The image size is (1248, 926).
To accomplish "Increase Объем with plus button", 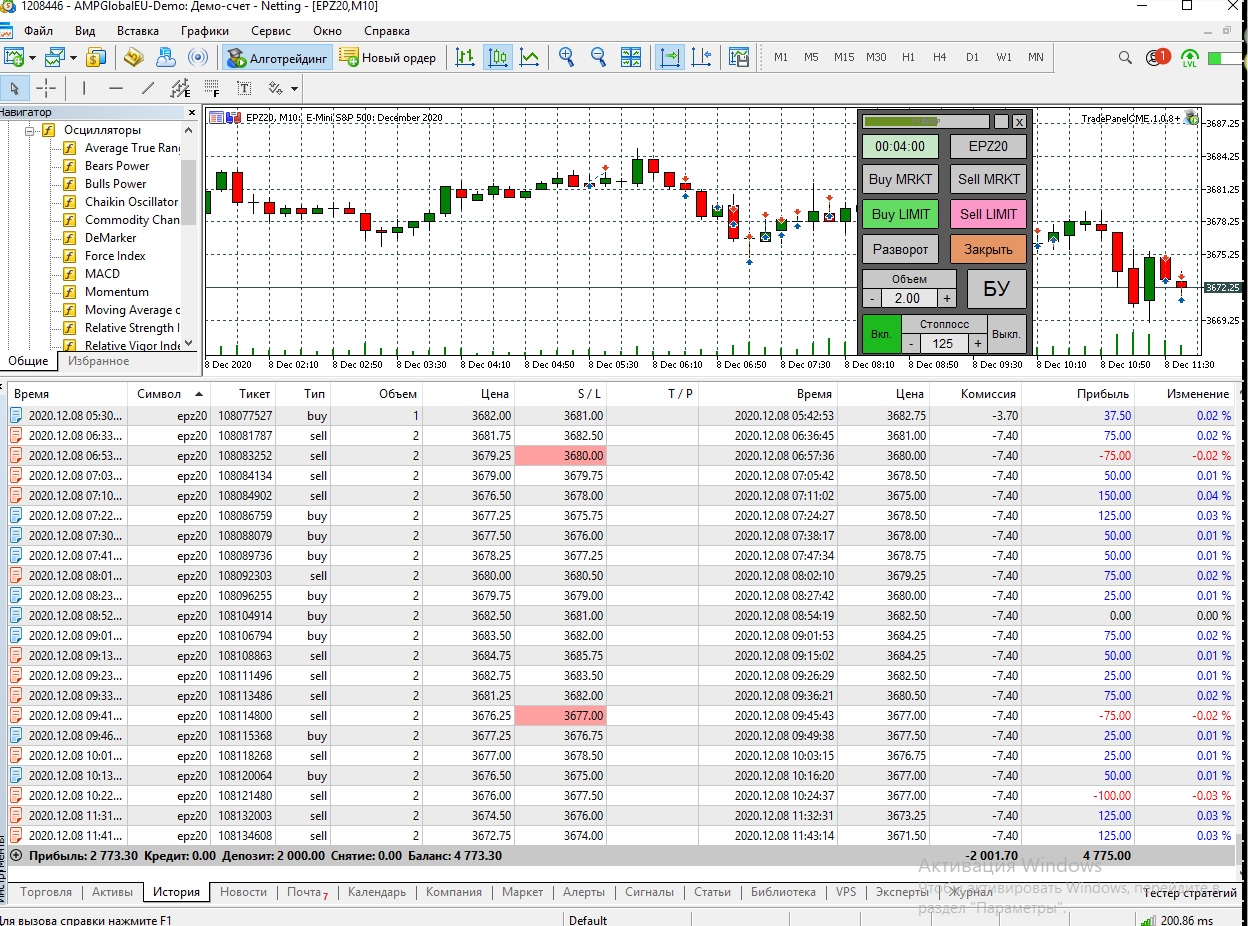I will (x=947, y=298).
